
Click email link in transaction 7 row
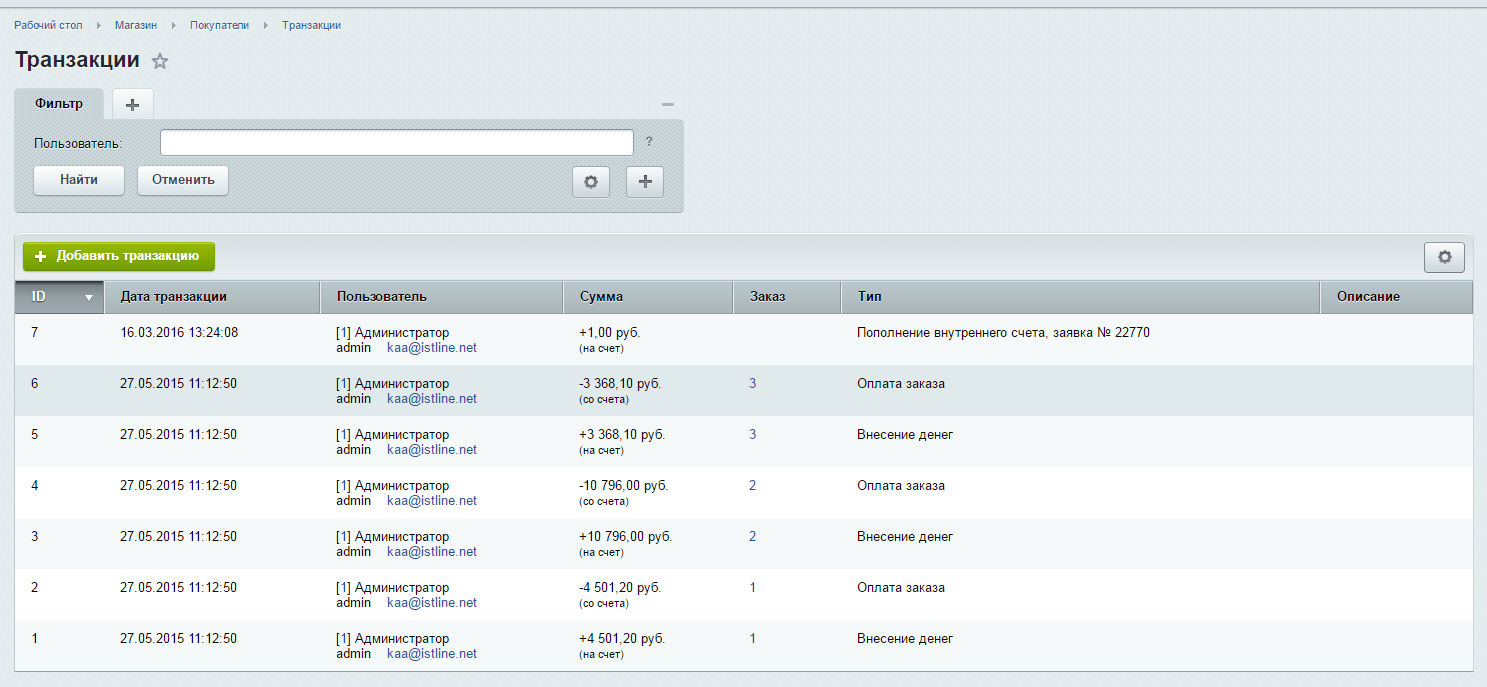click(431, 348)
